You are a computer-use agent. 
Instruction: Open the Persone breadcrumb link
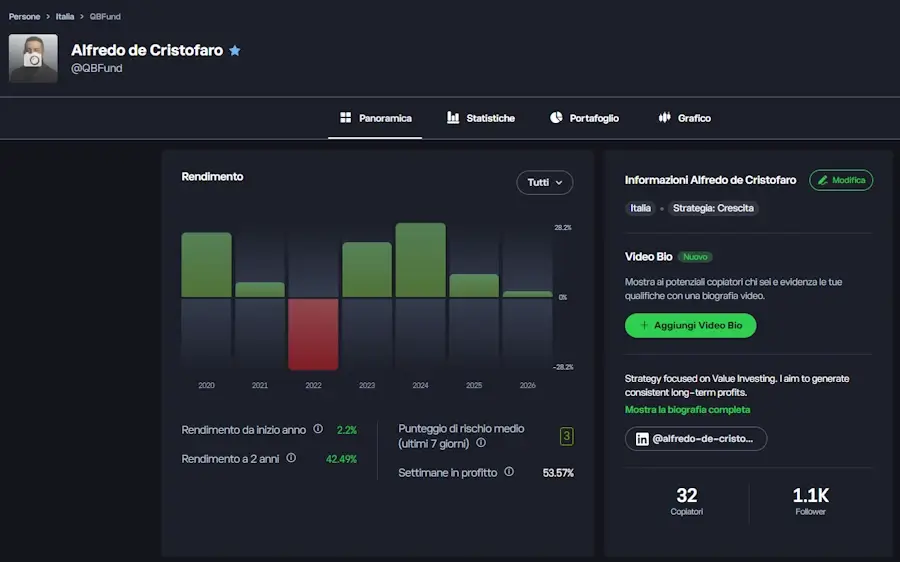(25, 17)
